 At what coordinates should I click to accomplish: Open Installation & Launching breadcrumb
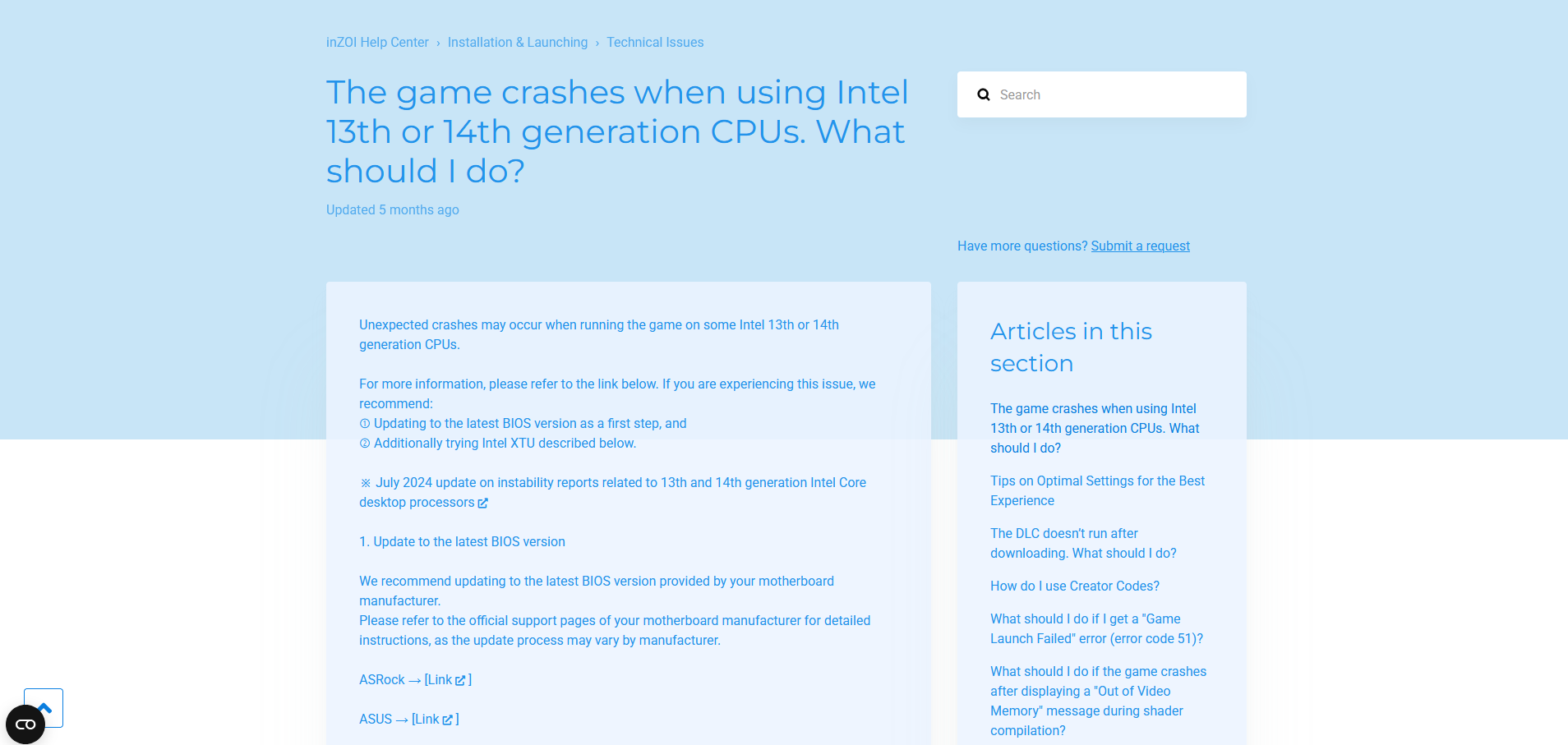(x=518, y=43)
